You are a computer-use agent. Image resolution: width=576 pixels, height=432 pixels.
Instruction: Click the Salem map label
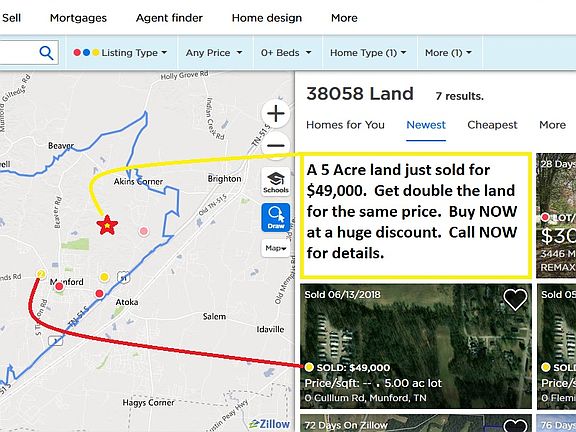coord(214,317)
